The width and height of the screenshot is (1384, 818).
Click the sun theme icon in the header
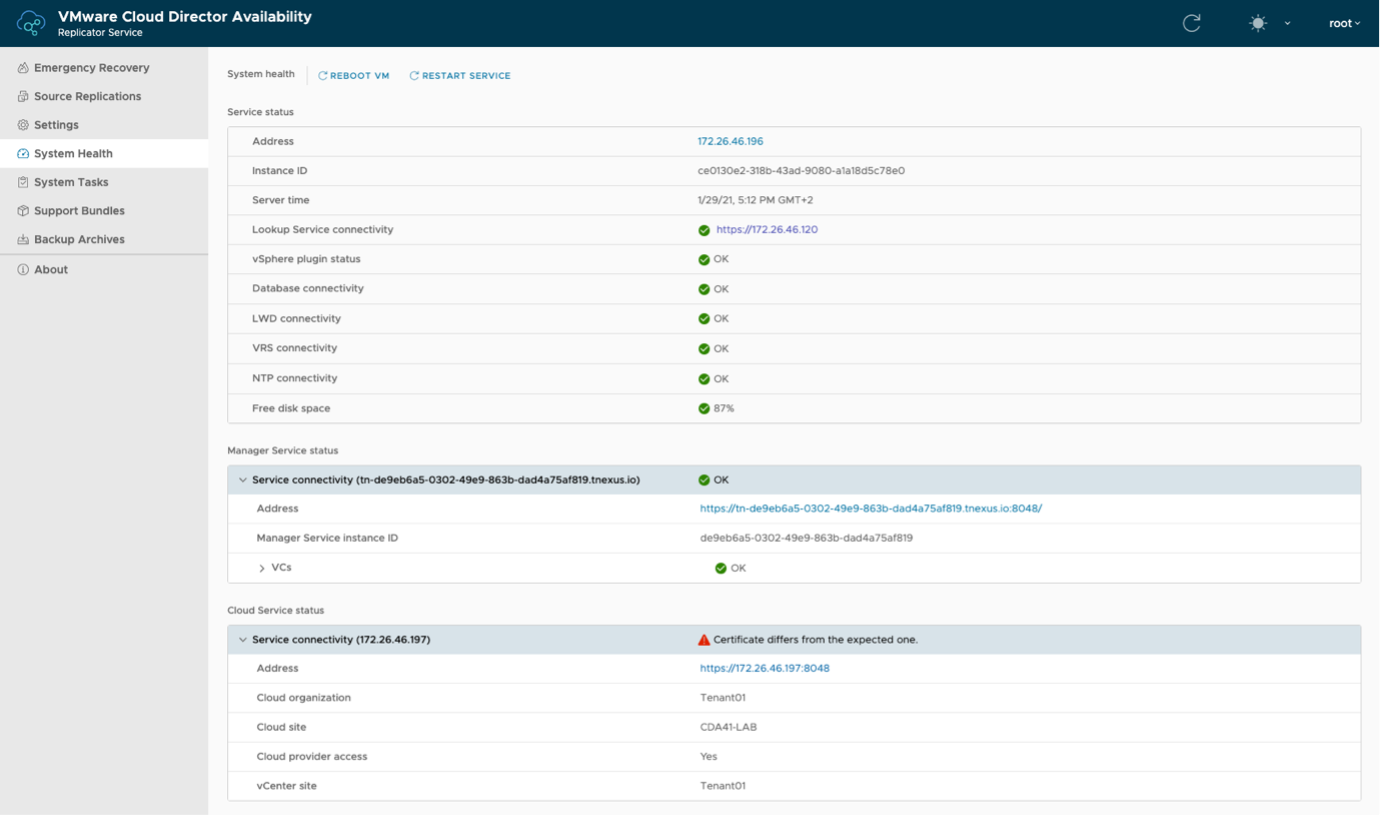pyautogui.click(x=1258, y=23)
